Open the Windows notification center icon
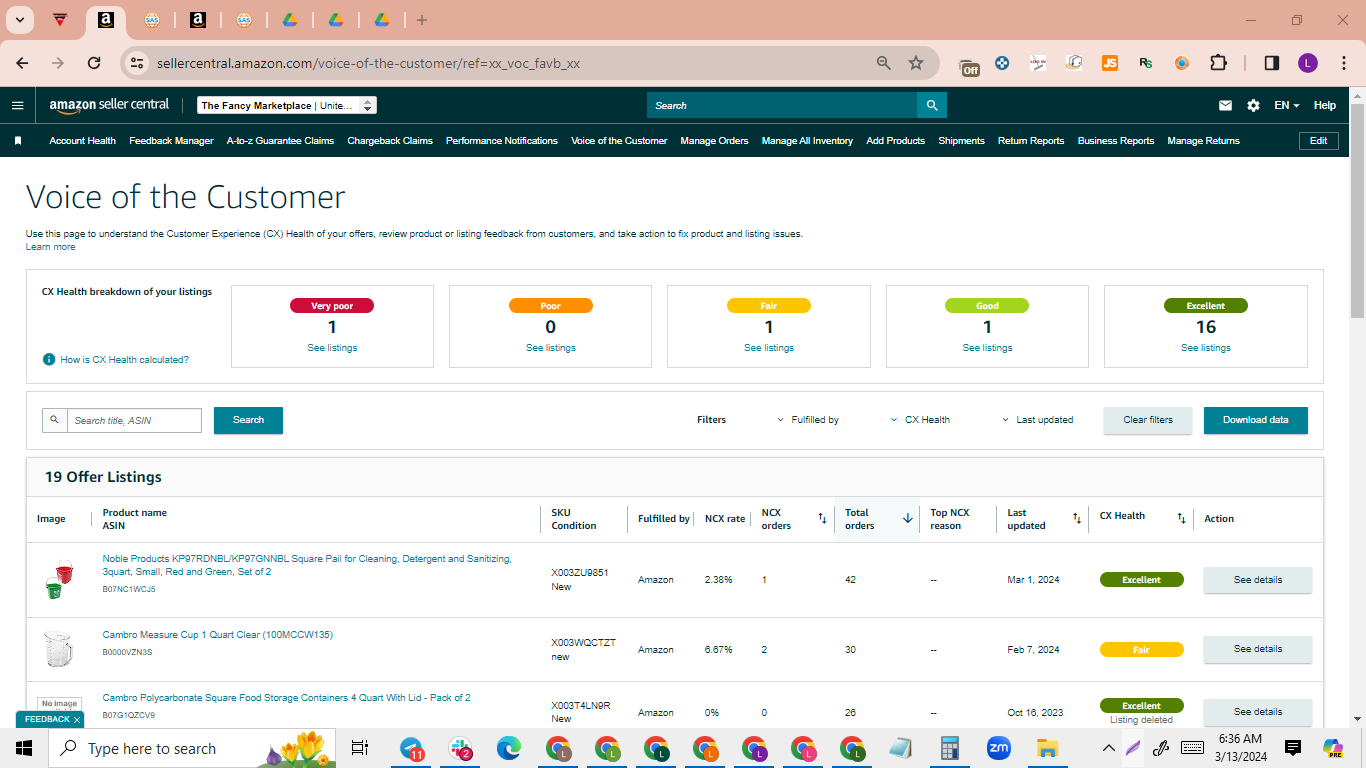This screenshot has height=768, width=1366. [x=1293, y=748]
